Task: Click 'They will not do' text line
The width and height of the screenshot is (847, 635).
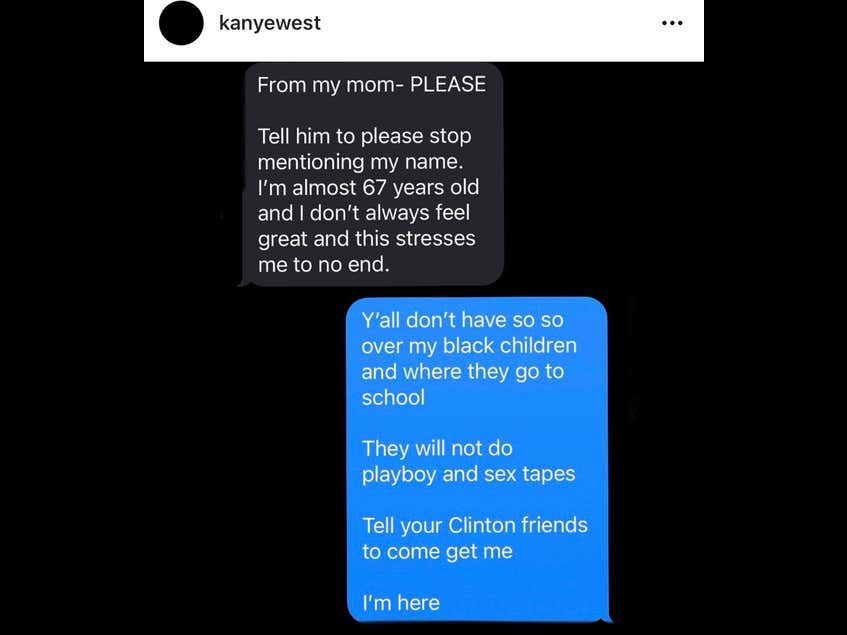Action: (x=437, y=449)
